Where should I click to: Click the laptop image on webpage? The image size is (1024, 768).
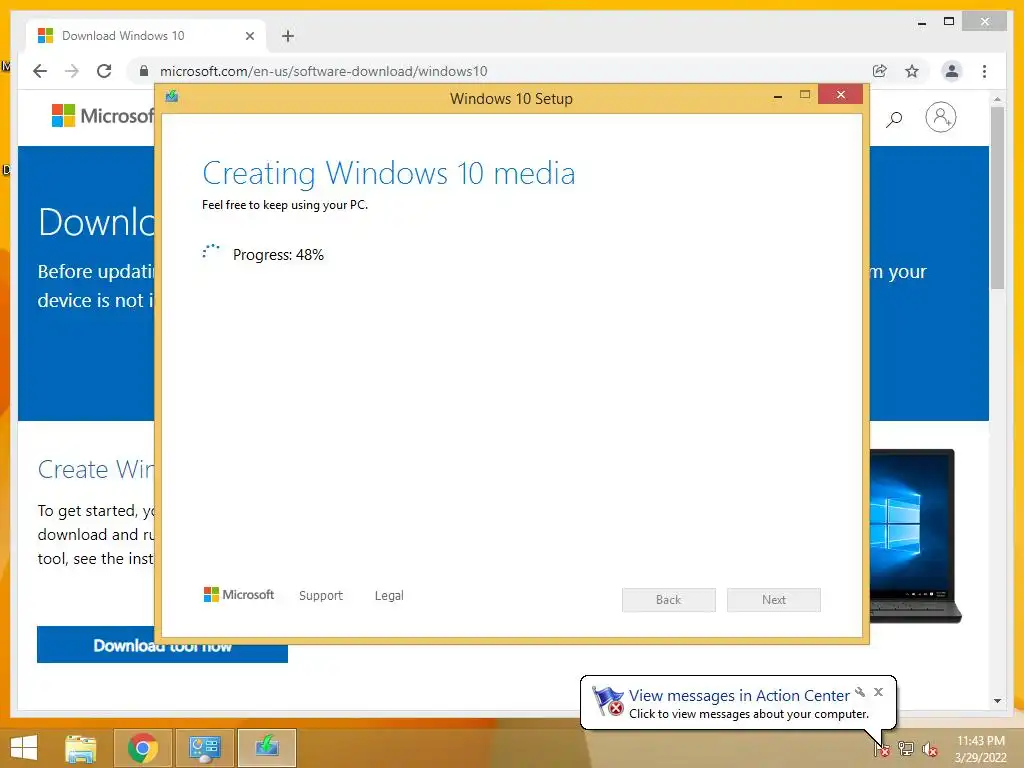[914, 536]
